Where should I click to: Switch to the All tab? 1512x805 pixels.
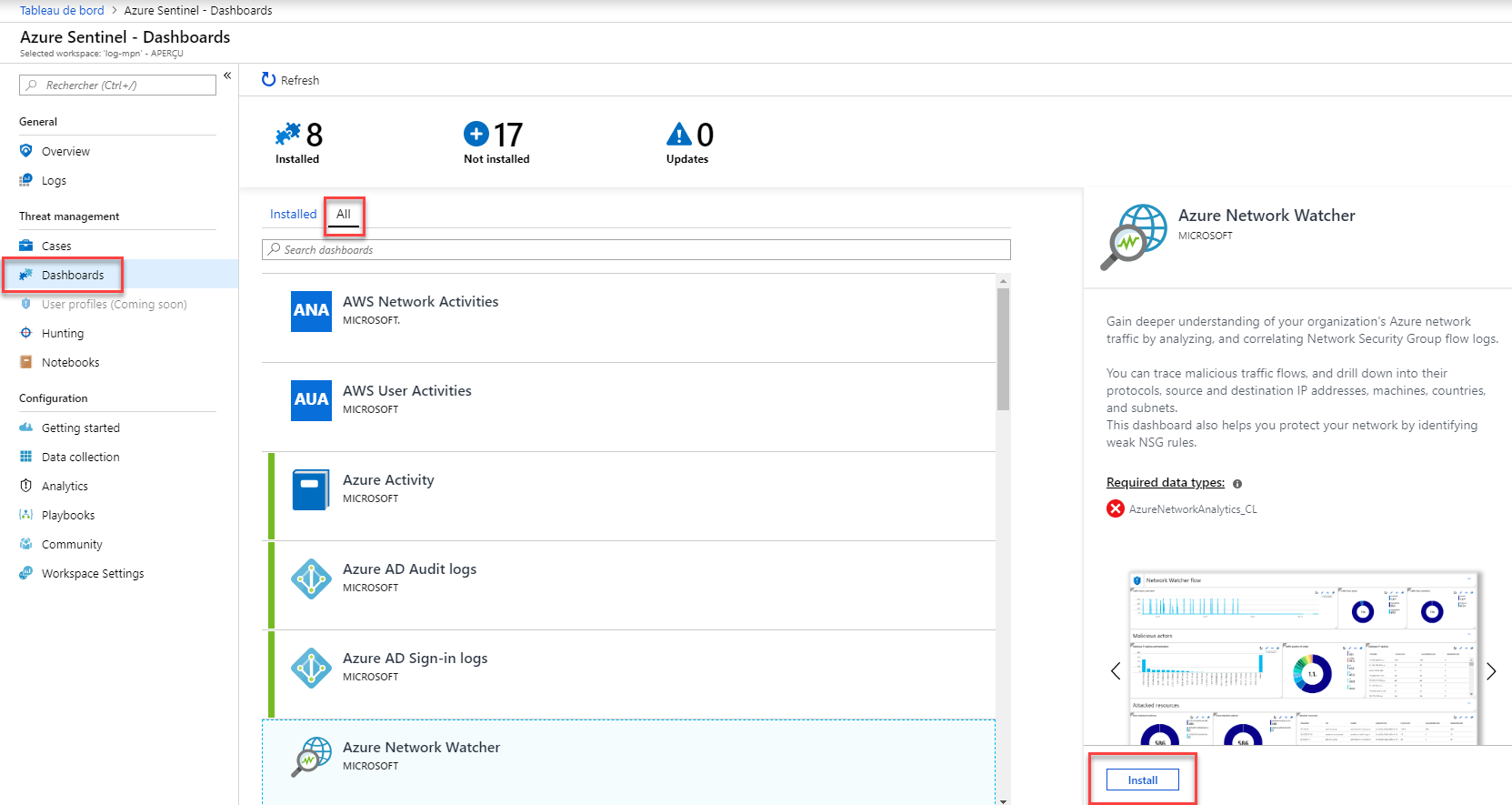click(344, 214)
